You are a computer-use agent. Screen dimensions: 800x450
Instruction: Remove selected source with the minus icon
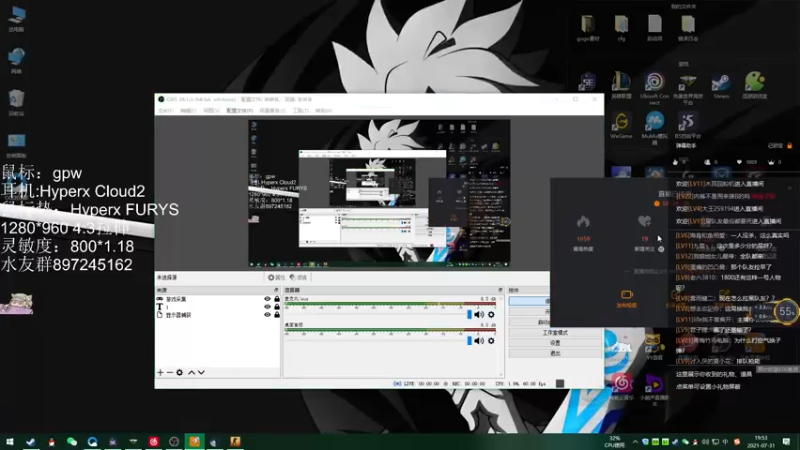[170, 372]
